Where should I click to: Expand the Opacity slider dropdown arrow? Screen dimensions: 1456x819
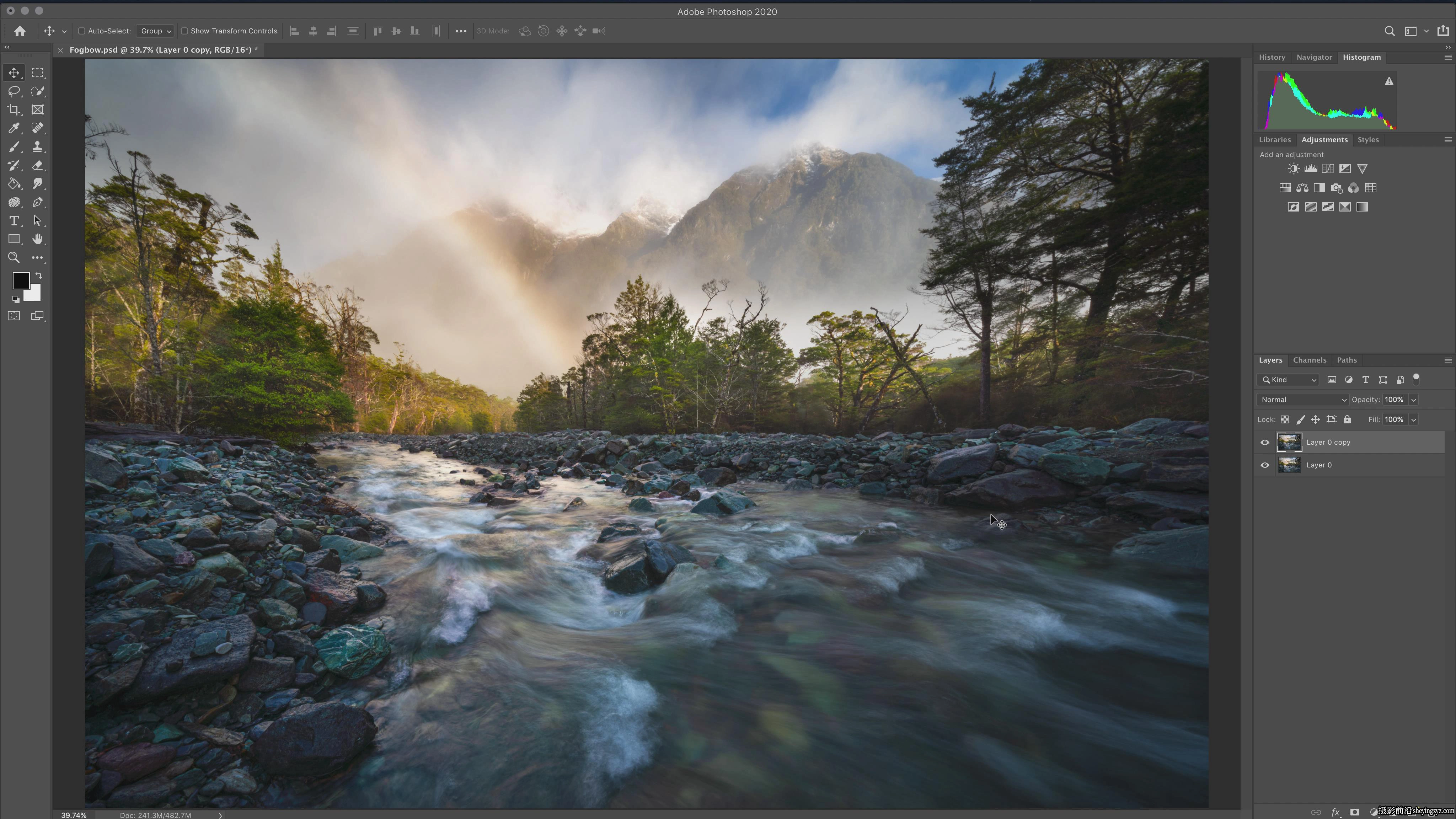click(x=1414, y=400)
